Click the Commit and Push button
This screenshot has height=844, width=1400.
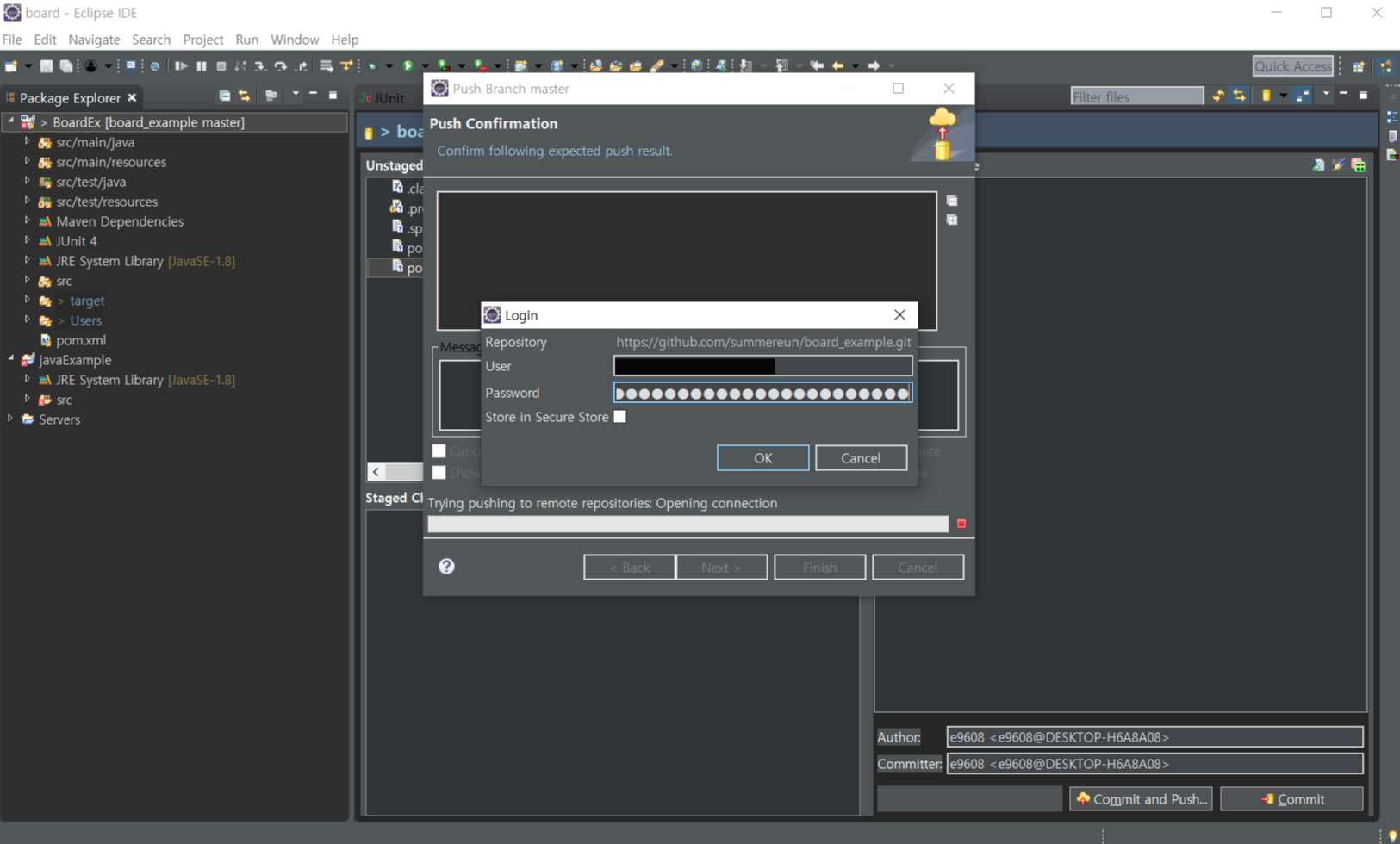(x=1141, y=798)
